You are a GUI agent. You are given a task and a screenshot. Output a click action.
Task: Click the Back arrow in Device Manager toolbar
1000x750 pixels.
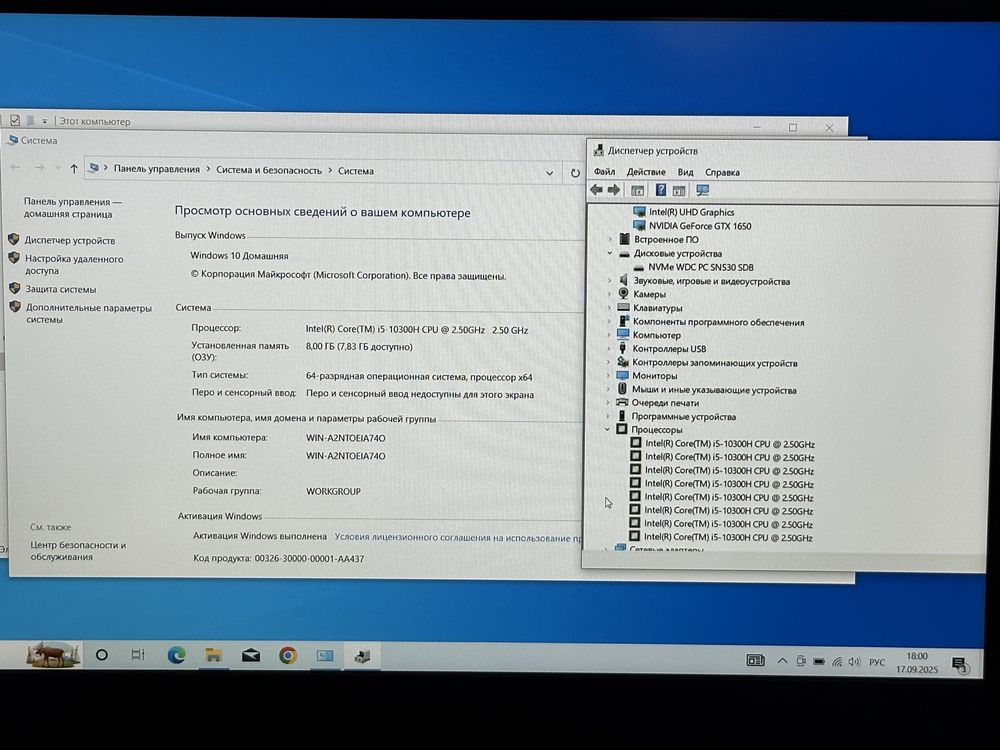coord(596,190)
